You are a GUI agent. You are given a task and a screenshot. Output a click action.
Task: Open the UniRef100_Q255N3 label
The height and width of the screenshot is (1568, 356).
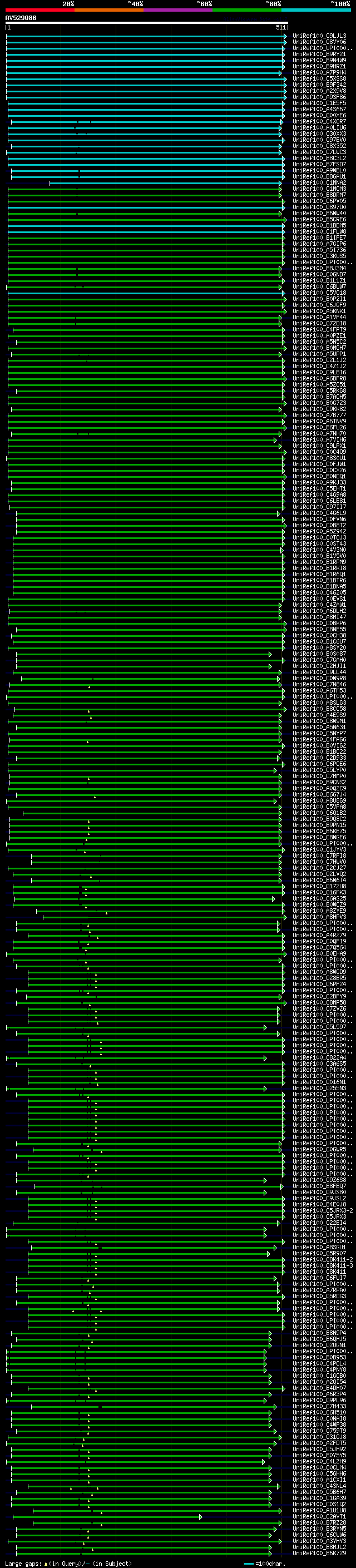(x=319, y=1089)
